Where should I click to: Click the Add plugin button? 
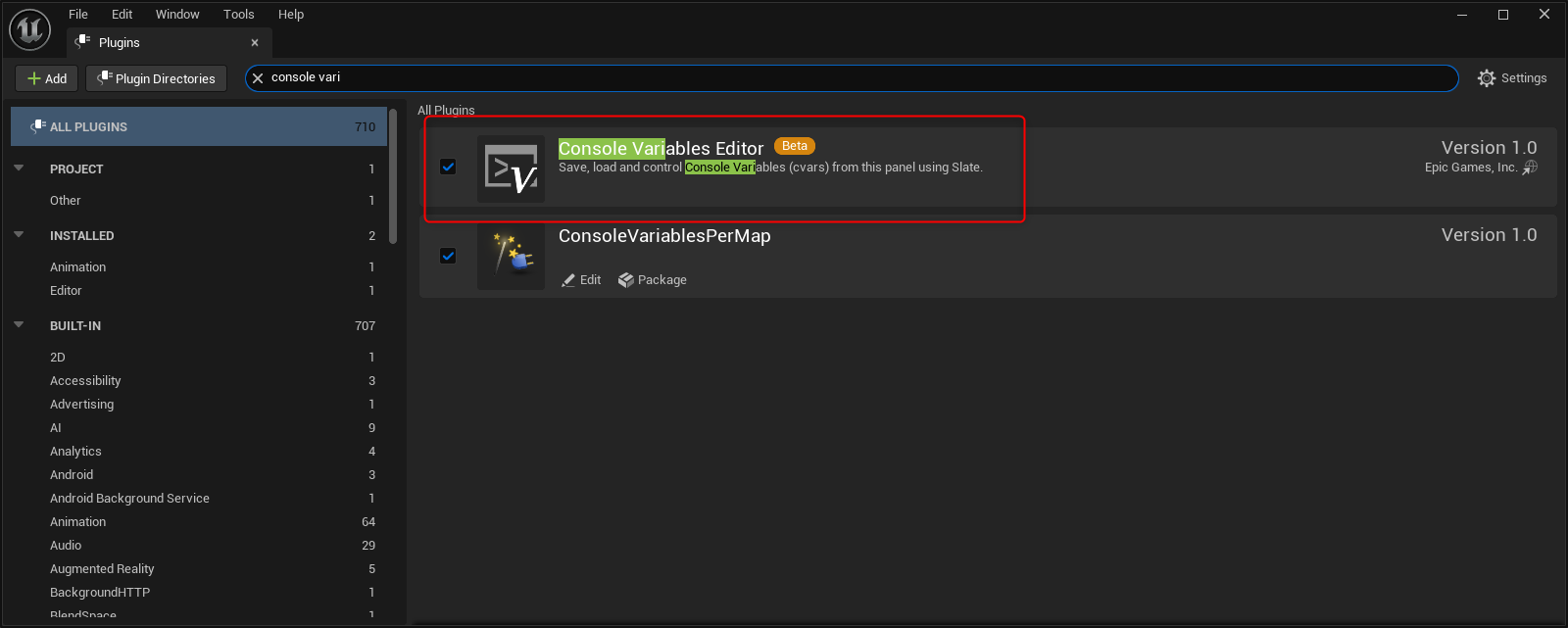tap(47, 78)
